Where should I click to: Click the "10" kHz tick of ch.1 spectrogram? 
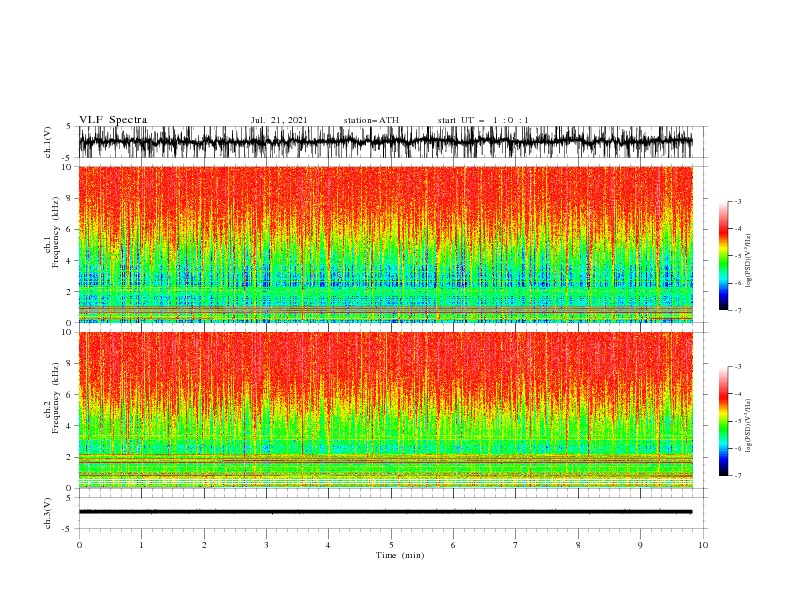coord(67,167)
